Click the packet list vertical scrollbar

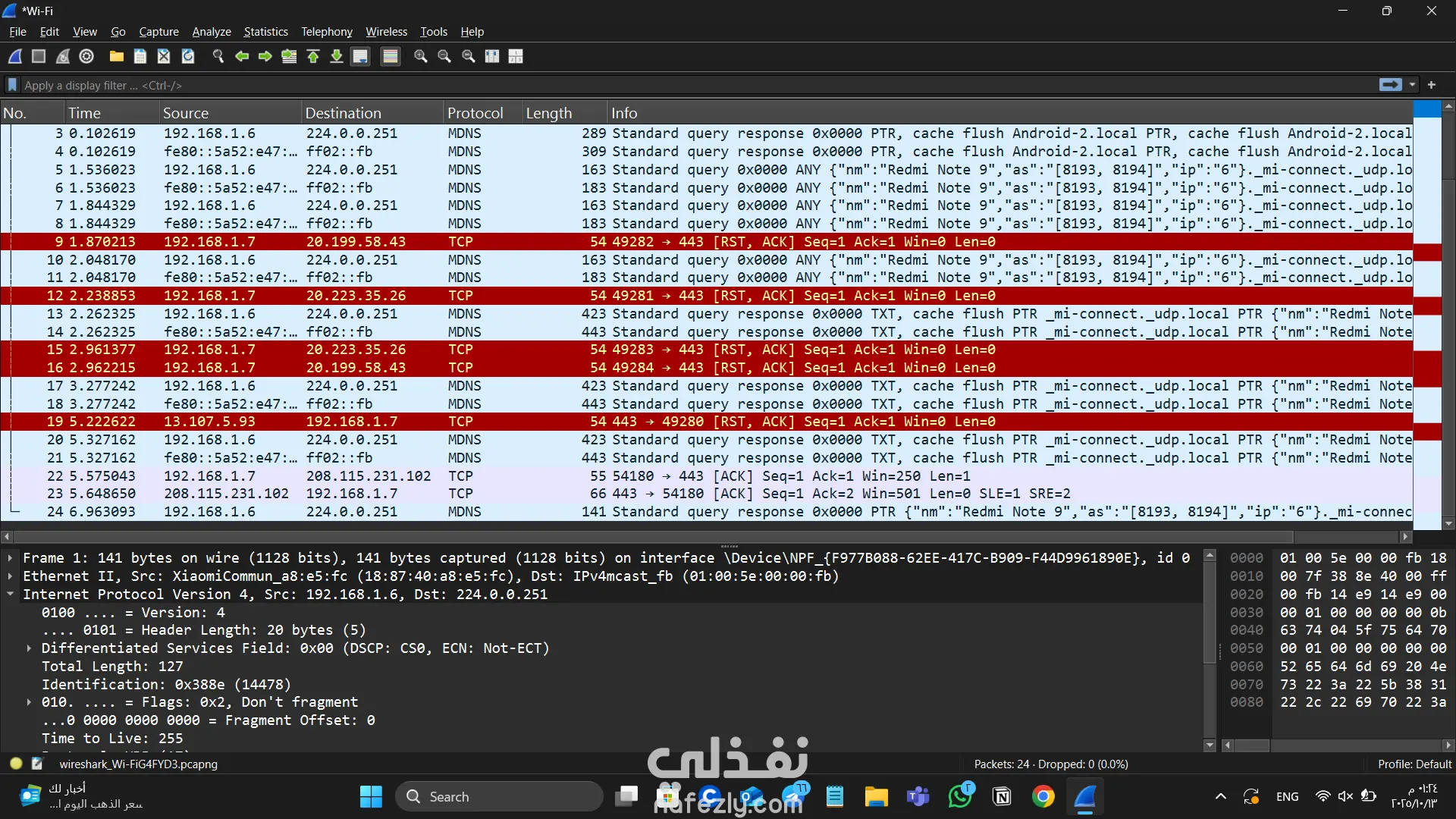[x=1448, y=303]
